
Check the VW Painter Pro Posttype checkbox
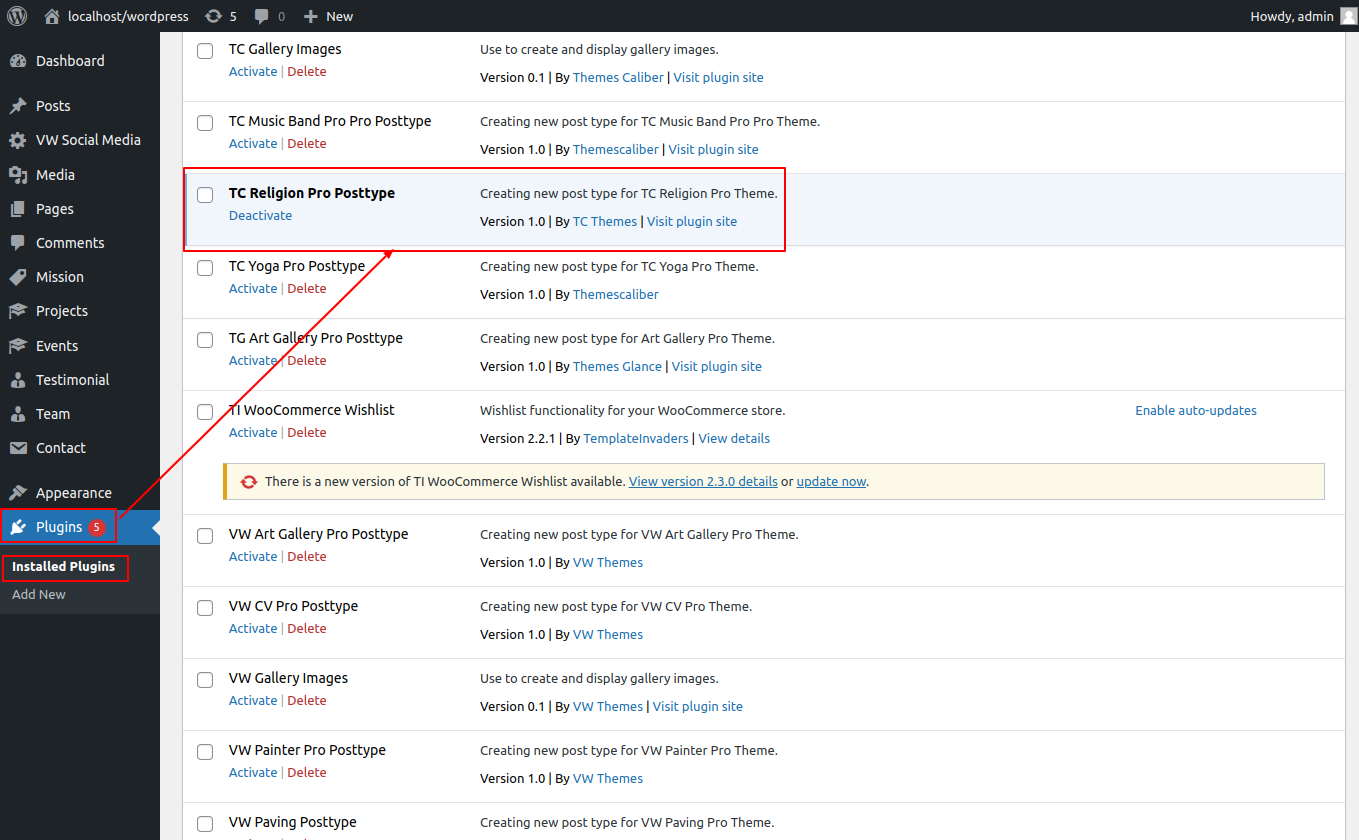pyautogui.click(x=205, y=752)
